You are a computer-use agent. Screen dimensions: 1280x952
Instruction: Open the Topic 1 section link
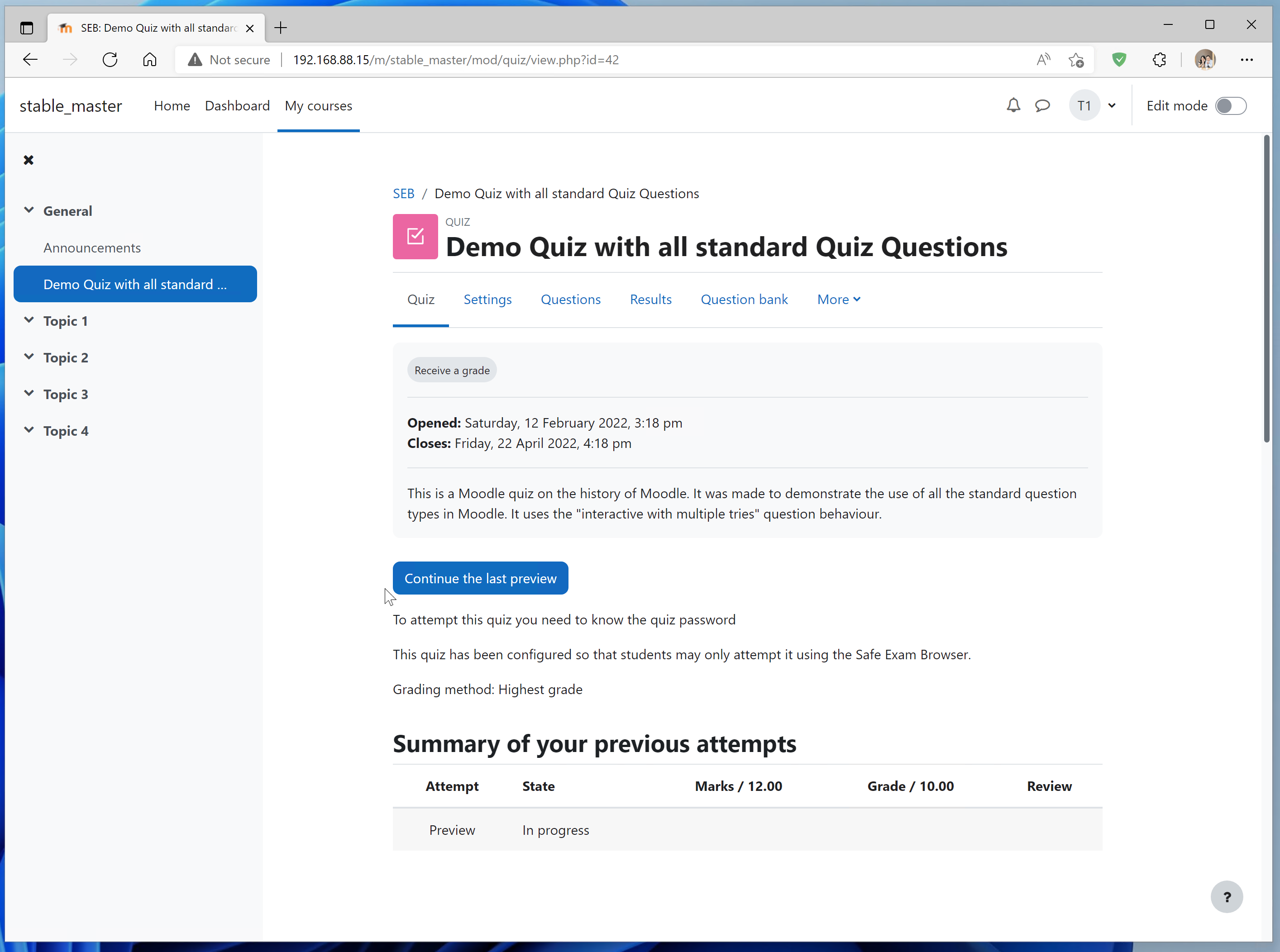pyautogui.click(x=66, y=321)
